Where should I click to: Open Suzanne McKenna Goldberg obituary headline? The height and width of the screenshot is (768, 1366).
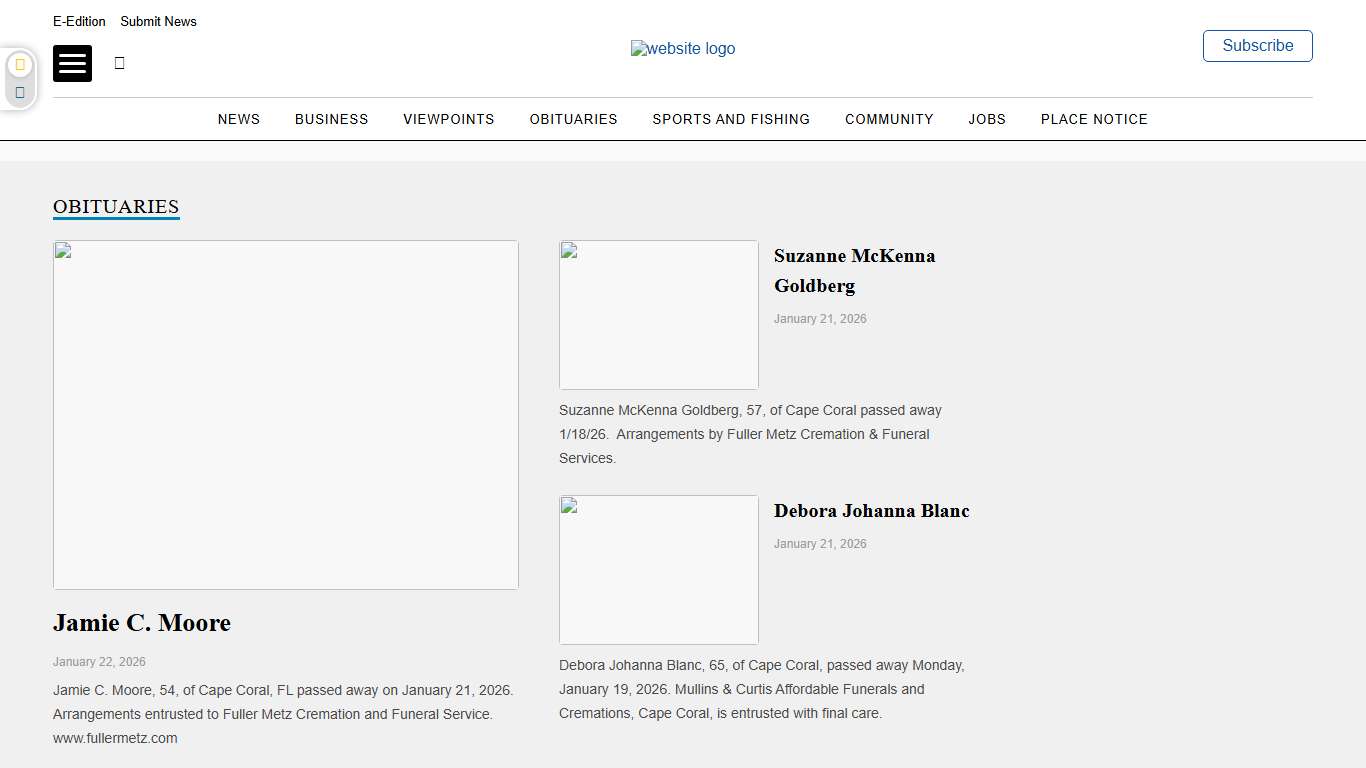click(854, 270)
